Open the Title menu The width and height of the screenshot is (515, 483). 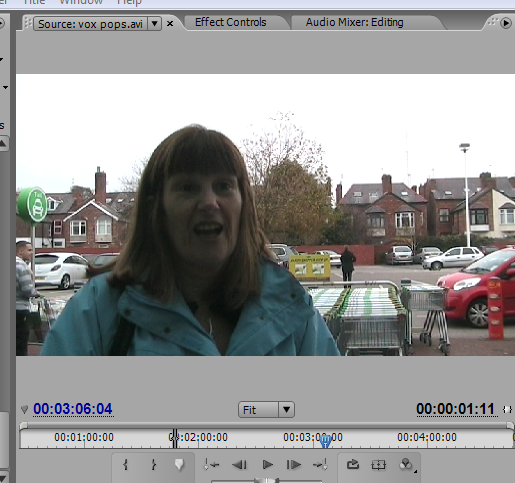[34, 3]
